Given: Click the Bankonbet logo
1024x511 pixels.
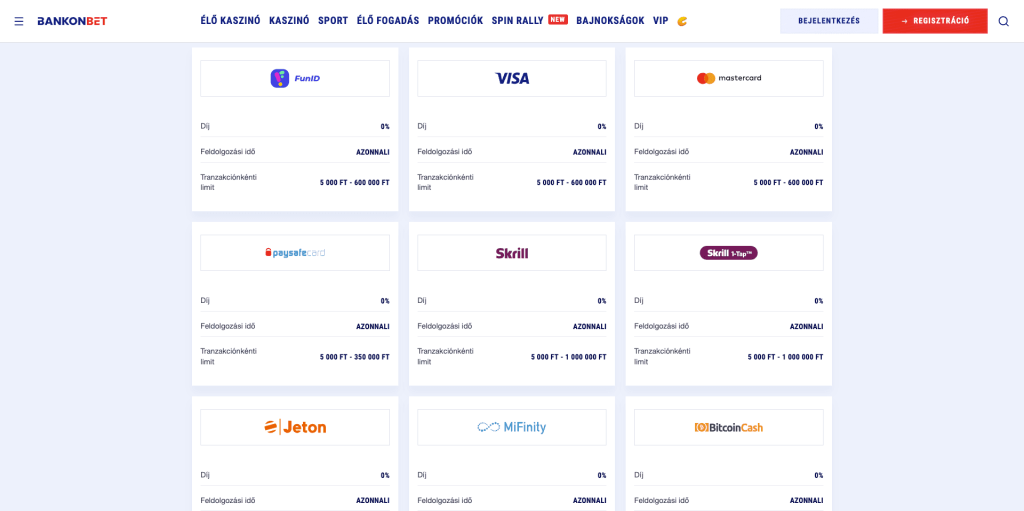Looking at the screenshot, I should click(72, 21).
